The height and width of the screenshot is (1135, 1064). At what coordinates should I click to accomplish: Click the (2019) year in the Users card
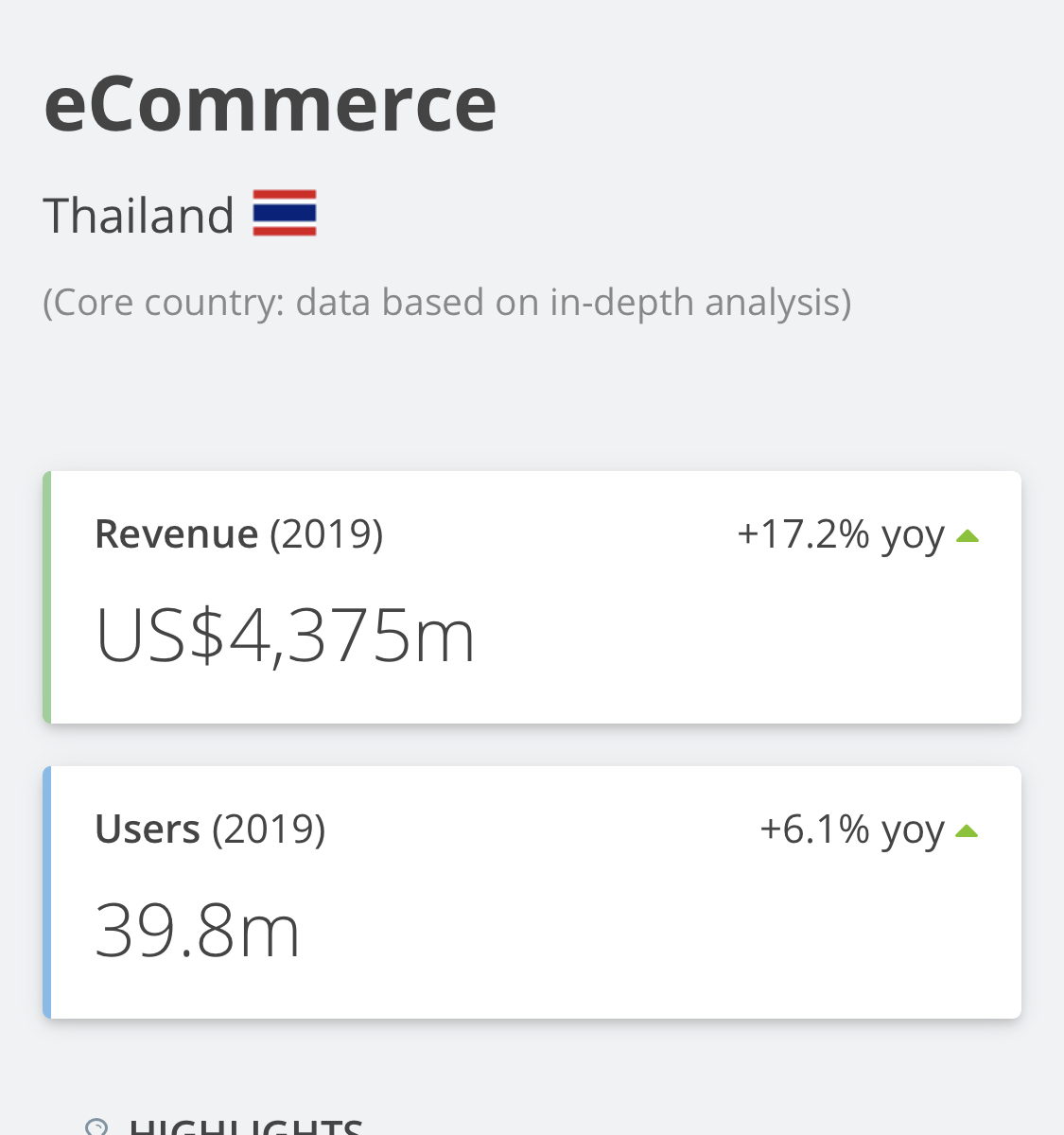click(269, 829)
